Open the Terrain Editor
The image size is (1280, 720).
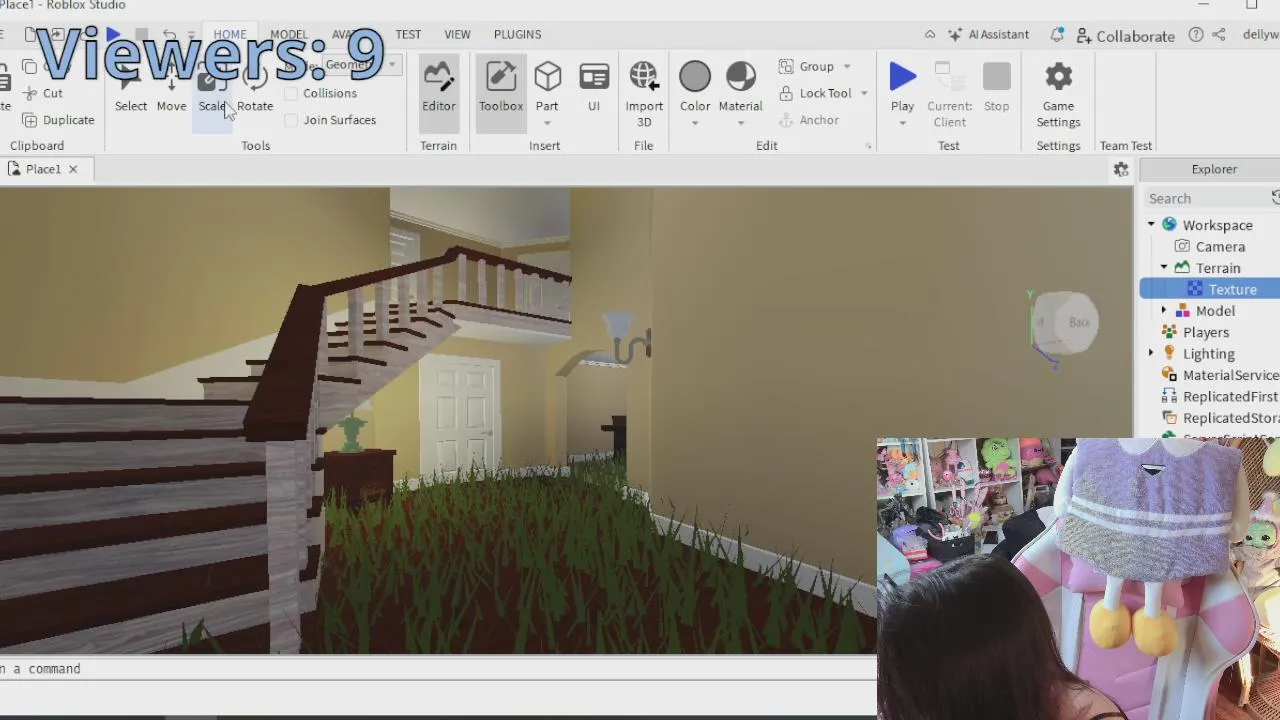(x=438, y=93)
